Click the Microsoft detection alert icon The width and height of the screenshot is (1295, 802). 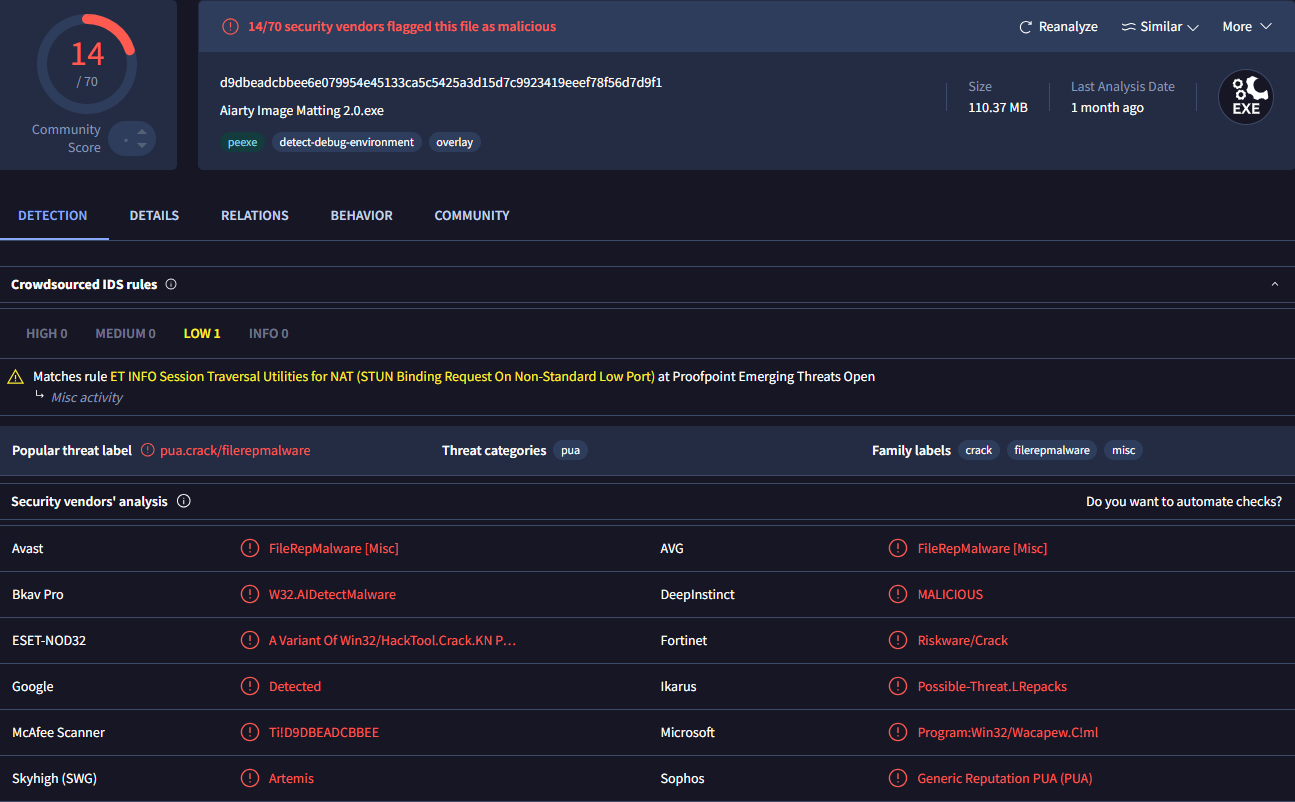898,732
